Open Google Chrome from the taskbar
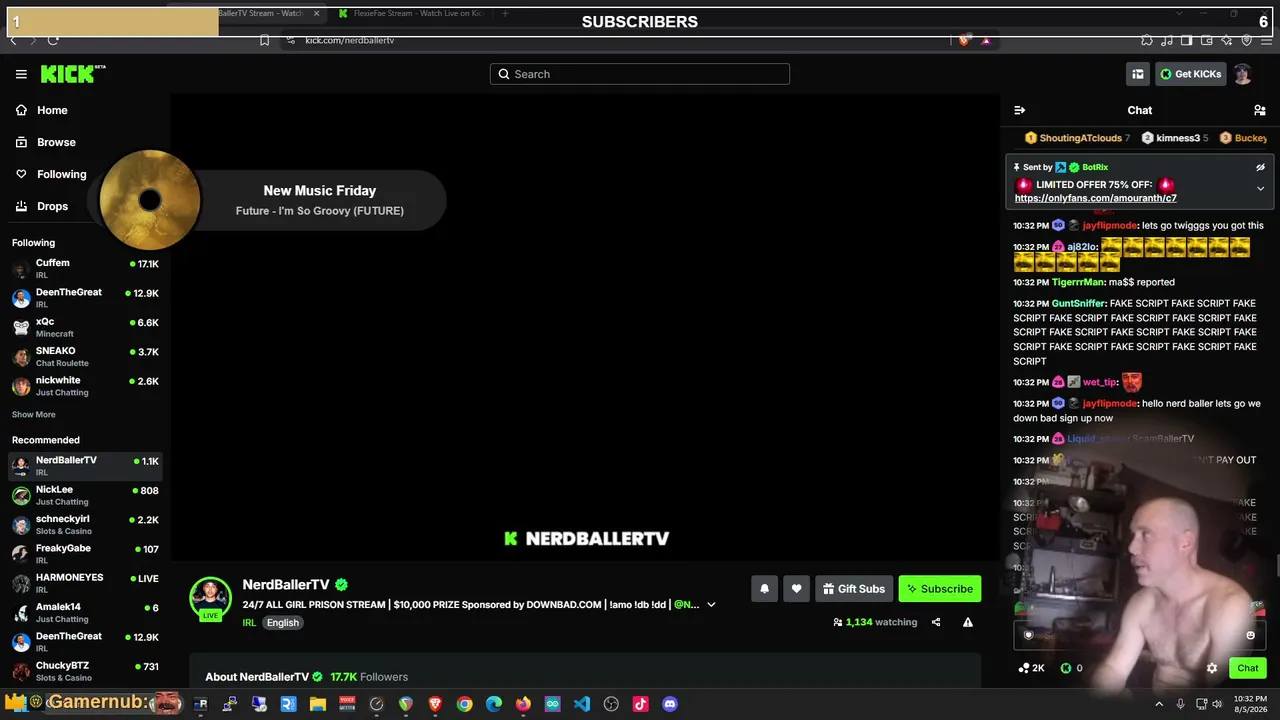1280x720 pixels. point(464,704)
